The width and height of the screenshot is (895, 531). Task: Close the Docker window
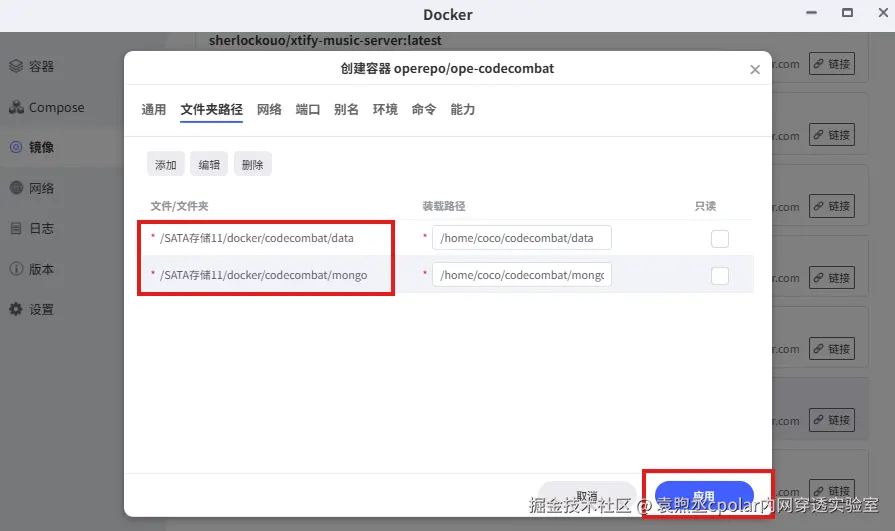[882, 13]
